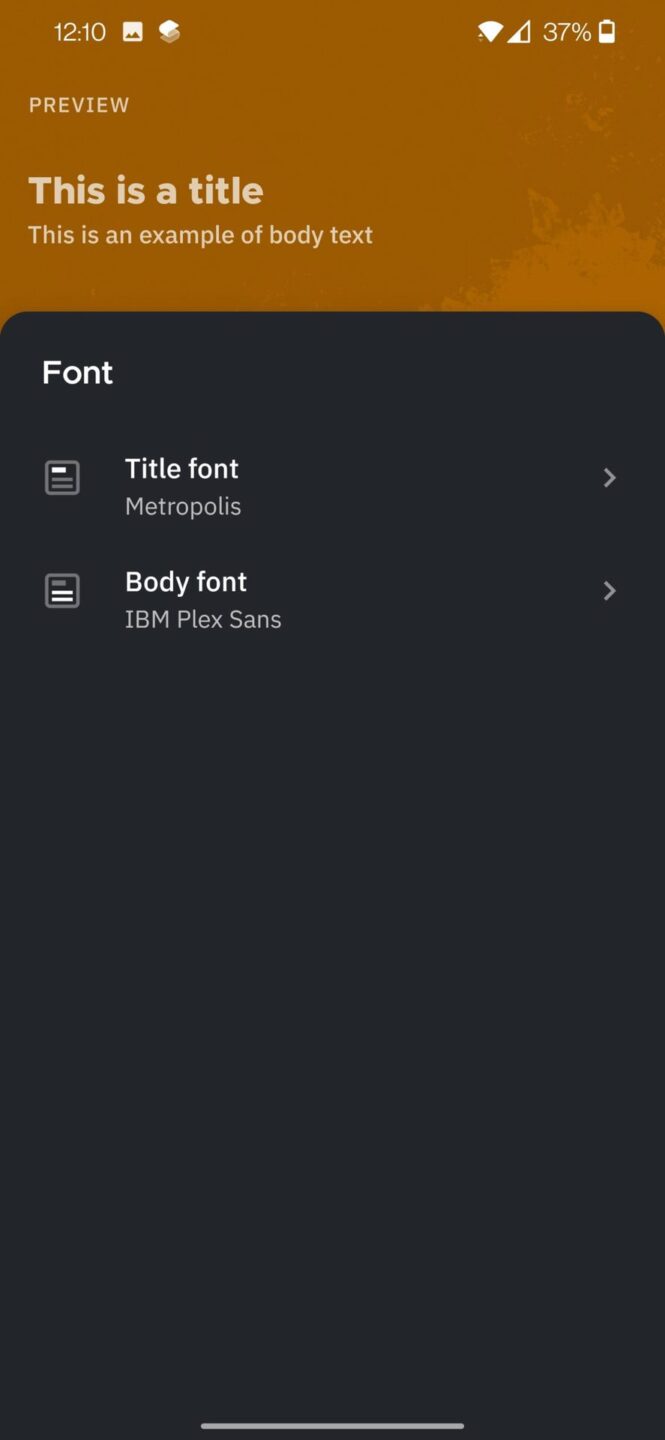Click the Font panel heading

point(77,372)
